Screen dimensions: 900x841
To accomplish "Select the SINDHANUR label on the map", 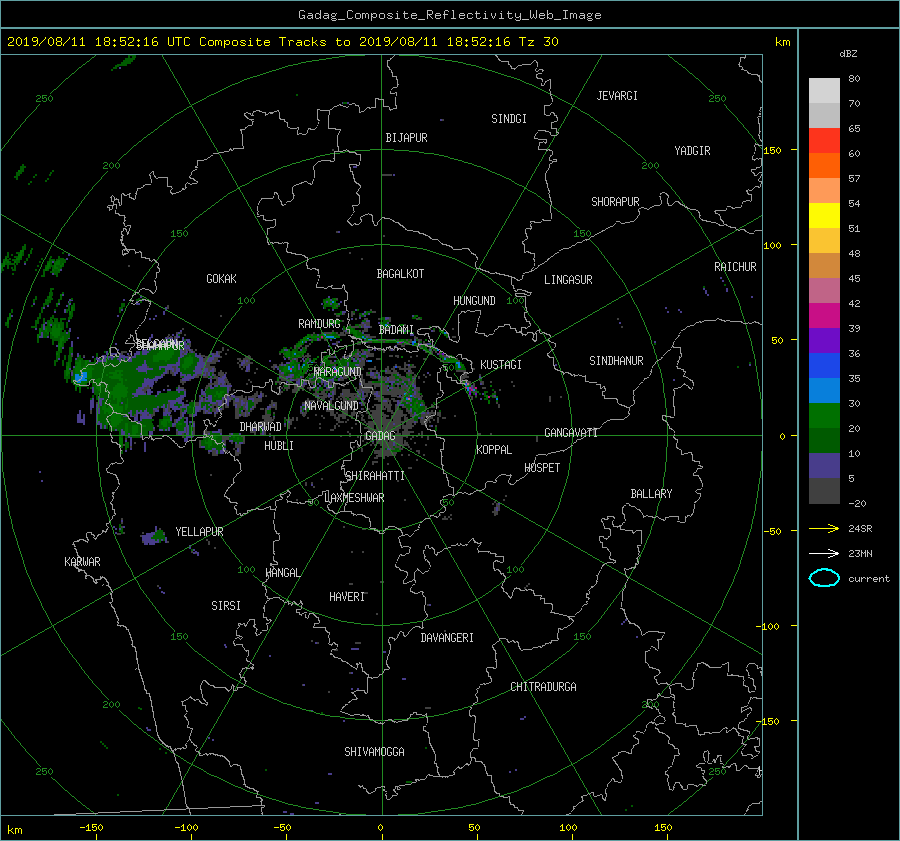I will click(616, 361).
